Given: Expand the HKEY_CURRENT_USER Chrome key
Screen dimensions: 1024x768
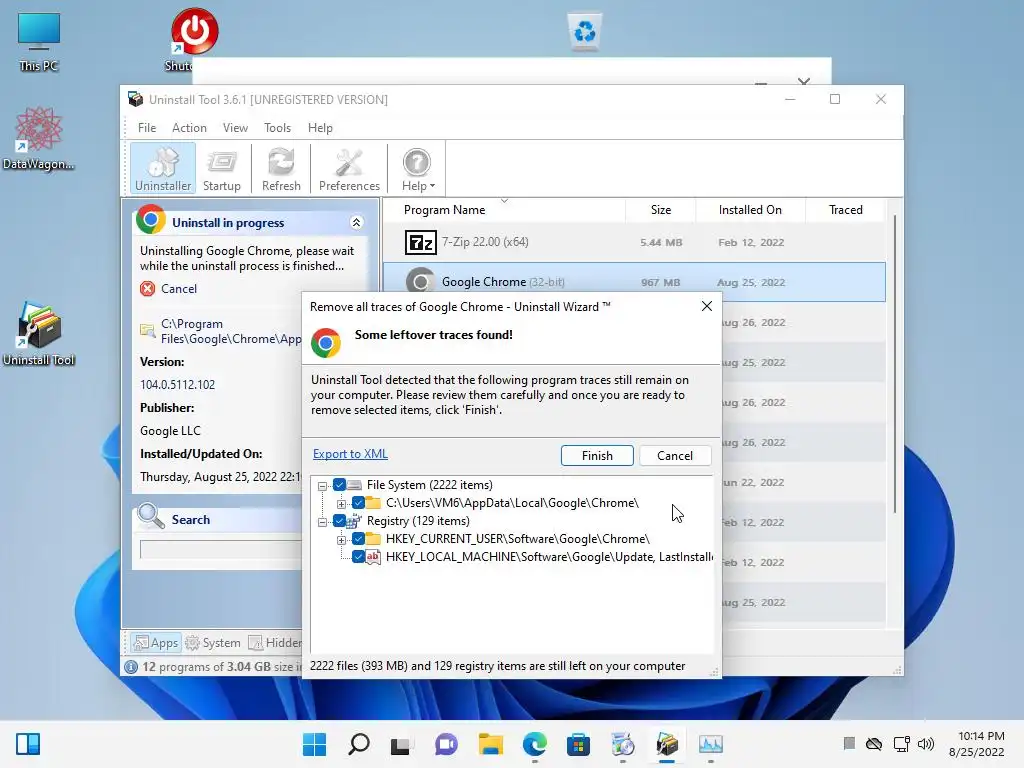Looking at the screenshot, I should [341, 540].
